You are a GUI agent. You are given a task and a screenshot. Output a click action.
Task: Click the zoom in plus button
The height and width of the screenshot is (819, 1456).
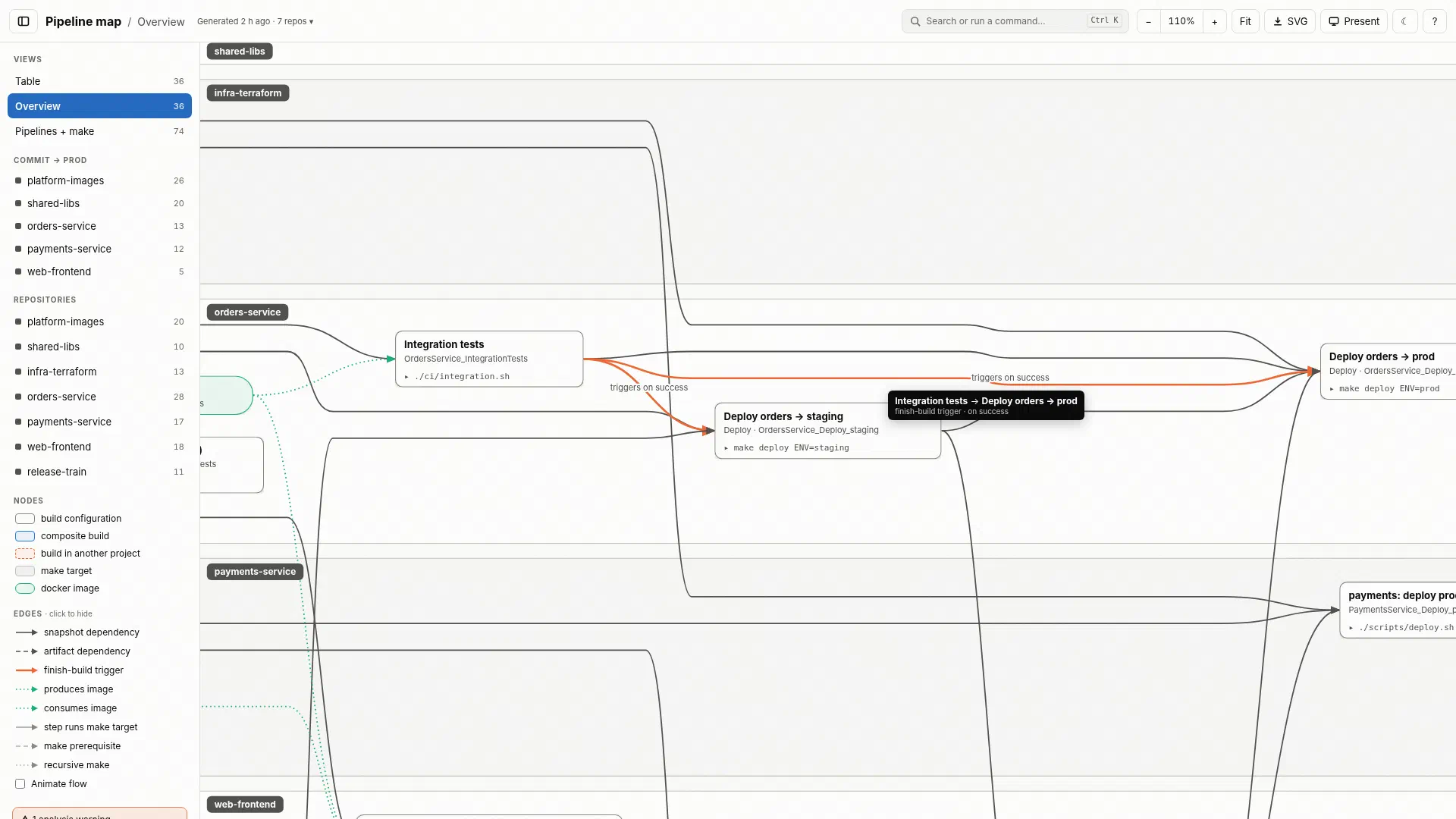[x=1214, y=21]
